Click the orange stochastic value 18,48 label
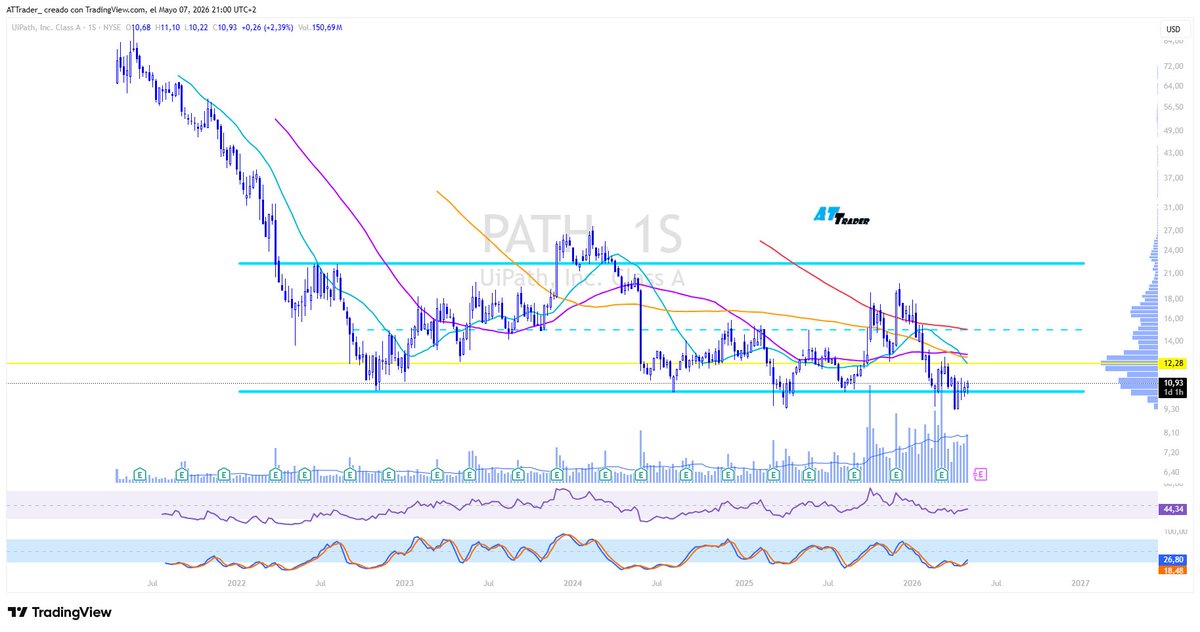This screenshot has width=1200, height=632. tap(1172, 570)
